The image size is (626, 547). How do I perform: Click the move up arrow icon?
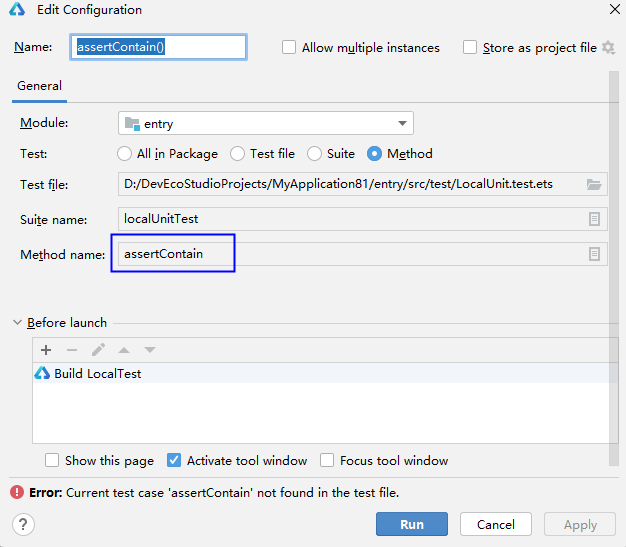pyautogui.click(x=124, y=350)
